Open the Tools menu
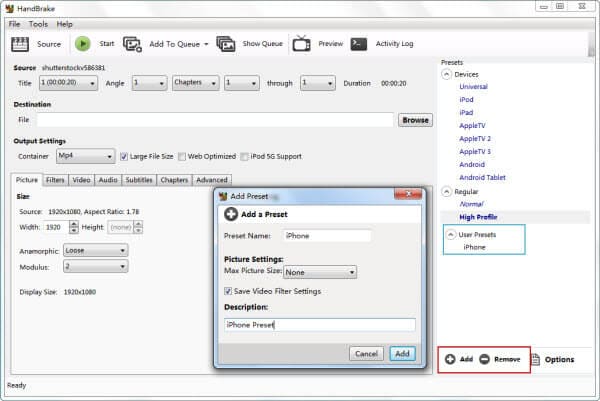 click(x=38, y=24)
